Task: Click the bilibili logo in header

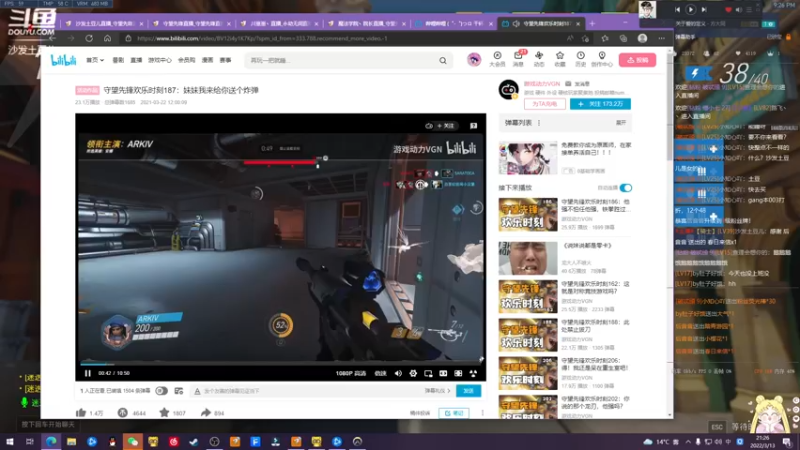Action: 63,60
